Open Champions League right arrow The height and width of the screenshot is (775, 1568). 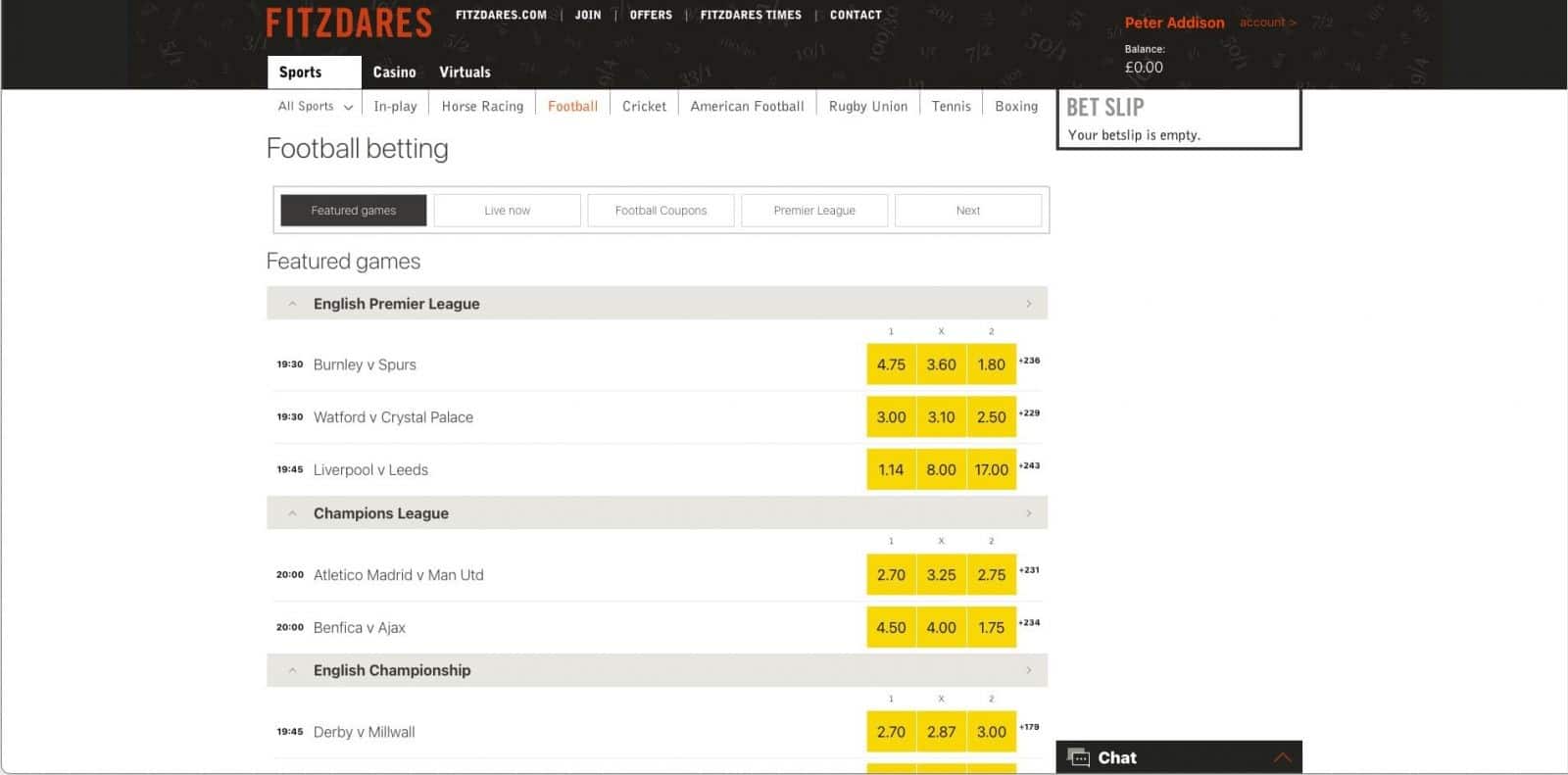coord(1028,513)
